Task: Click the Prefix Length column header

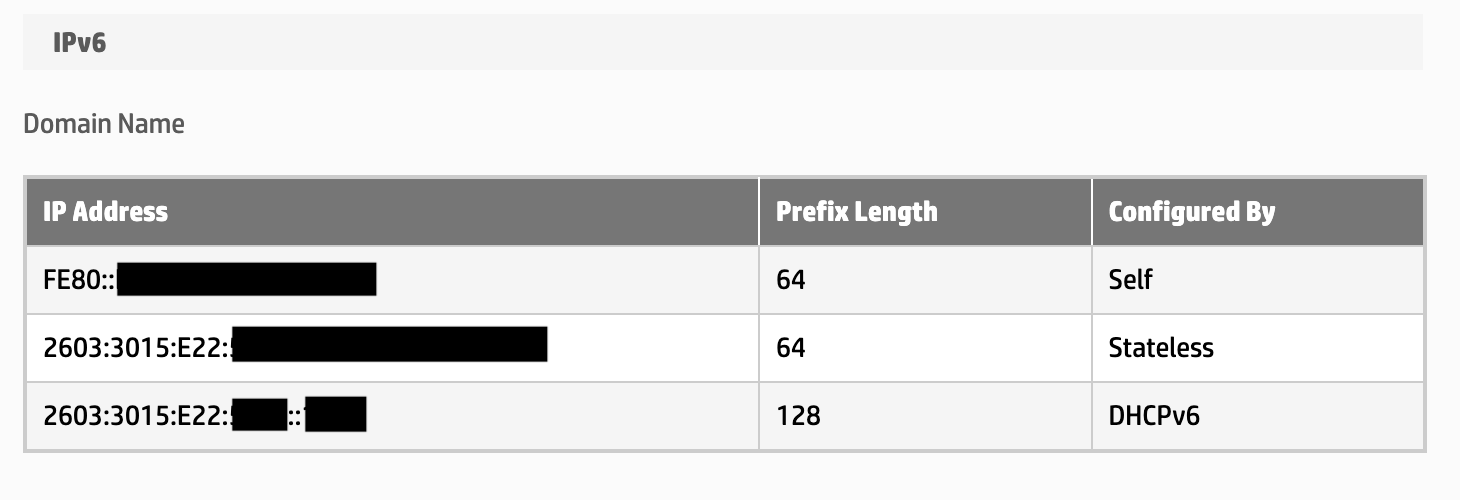Action: pos(857,211)
